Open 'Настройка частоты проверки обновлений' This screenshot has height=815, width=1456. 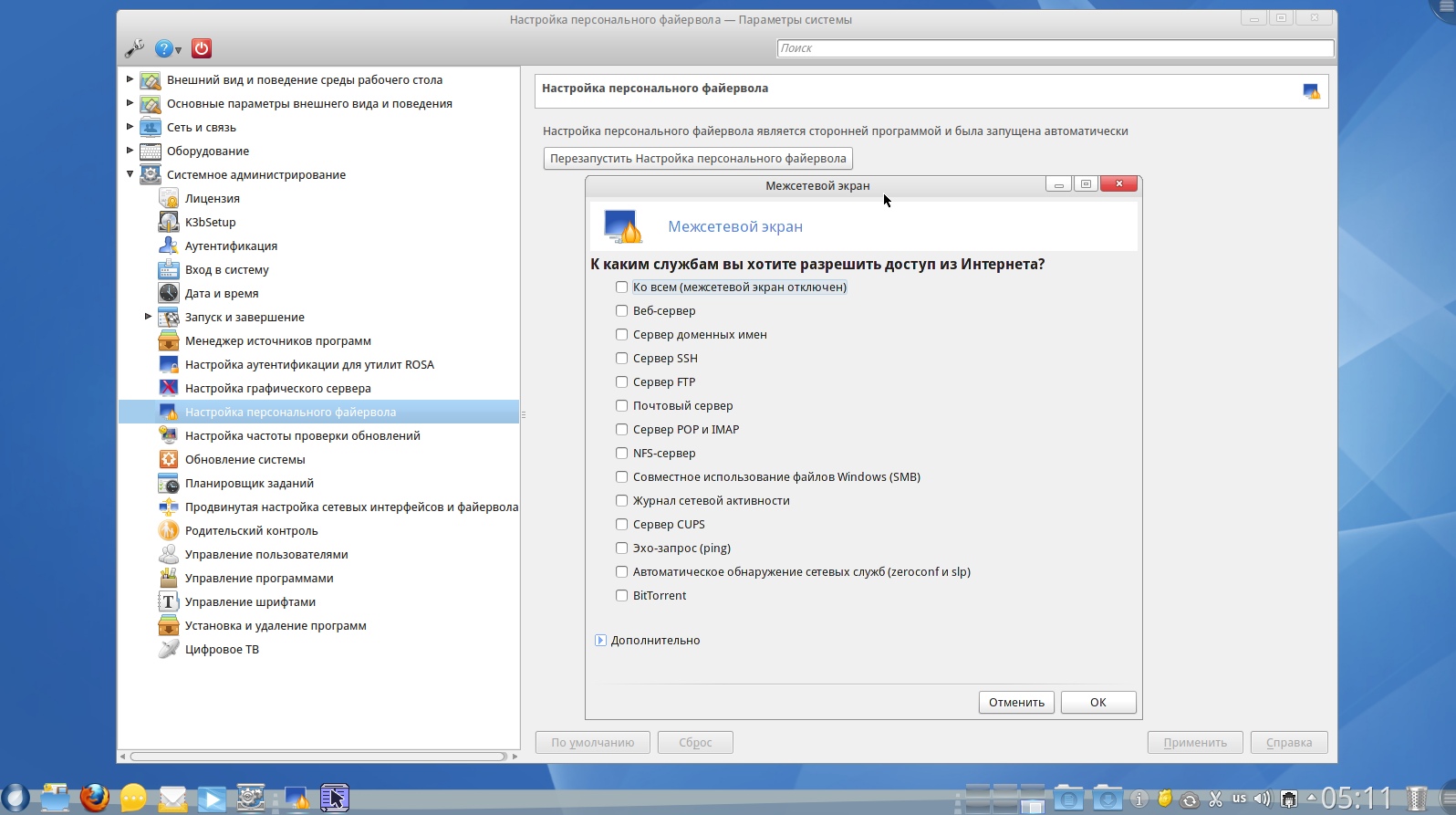pyautogui.click(x=303, y=435)
